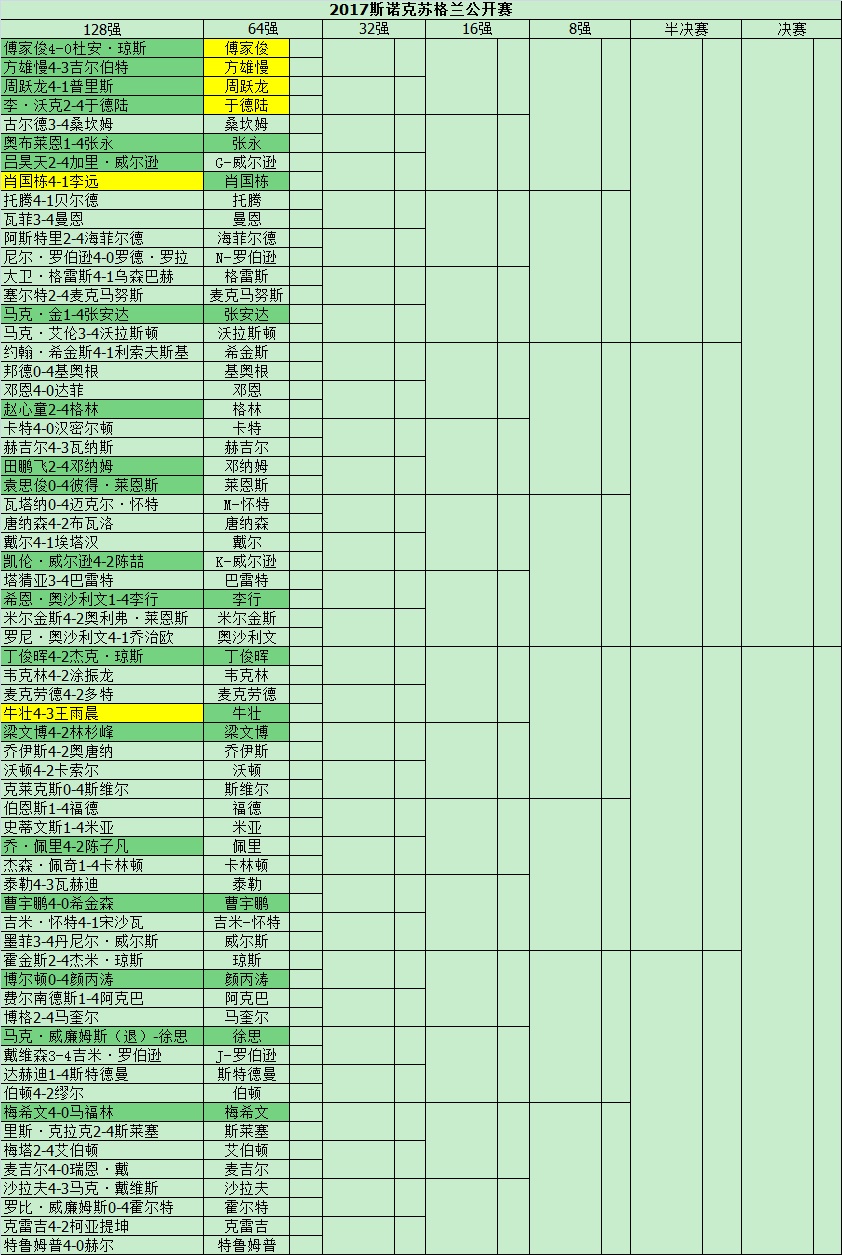Select the 128强 column header
842x1255 pixels.
pos(102,29)
